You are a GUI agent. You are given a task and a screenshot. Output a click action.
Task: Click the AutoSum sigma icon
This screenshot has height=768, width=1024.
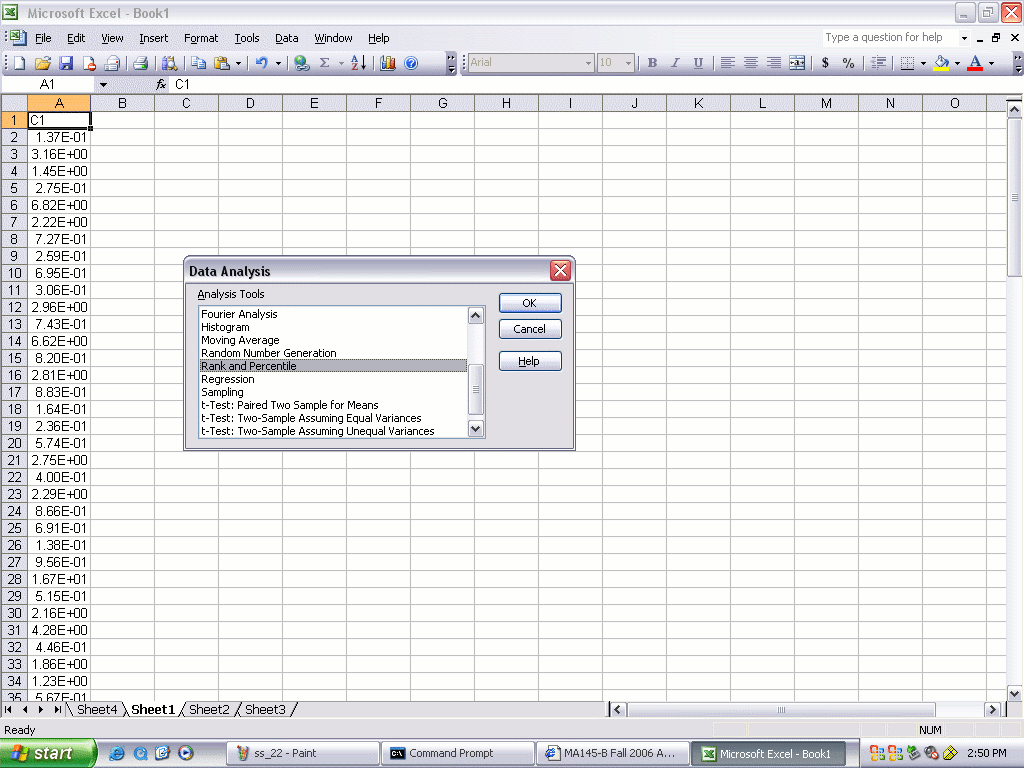click(x=324, y=63)
